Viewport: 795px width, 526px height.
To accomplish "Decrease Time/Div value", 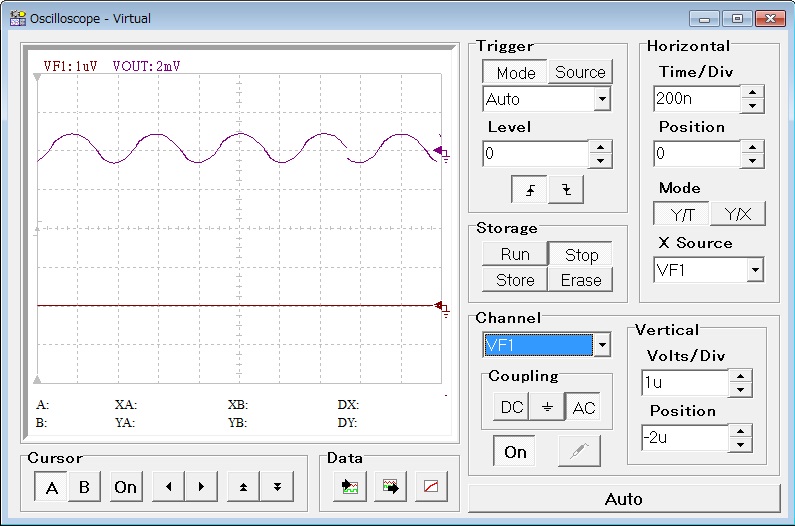I will coord(752,106).
